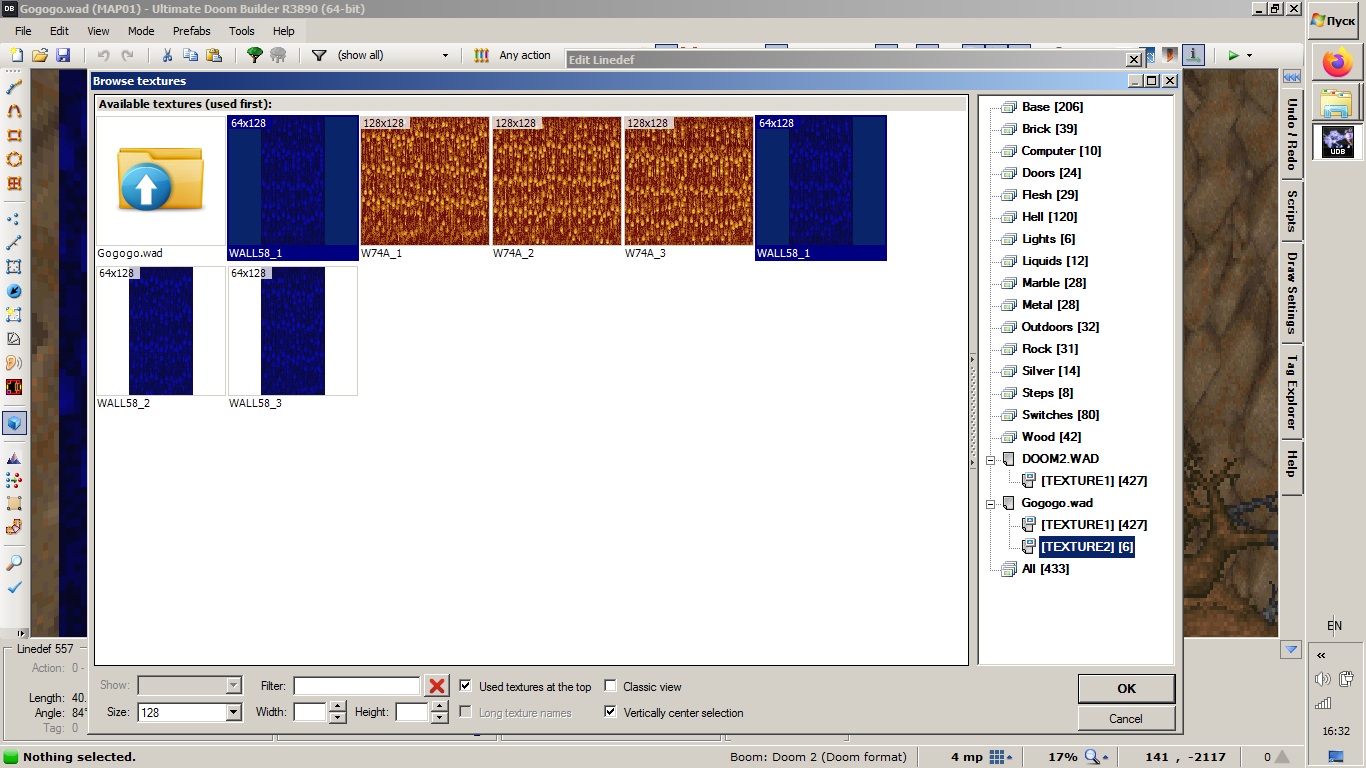Open the Tools menu

(x=242, y=31)
